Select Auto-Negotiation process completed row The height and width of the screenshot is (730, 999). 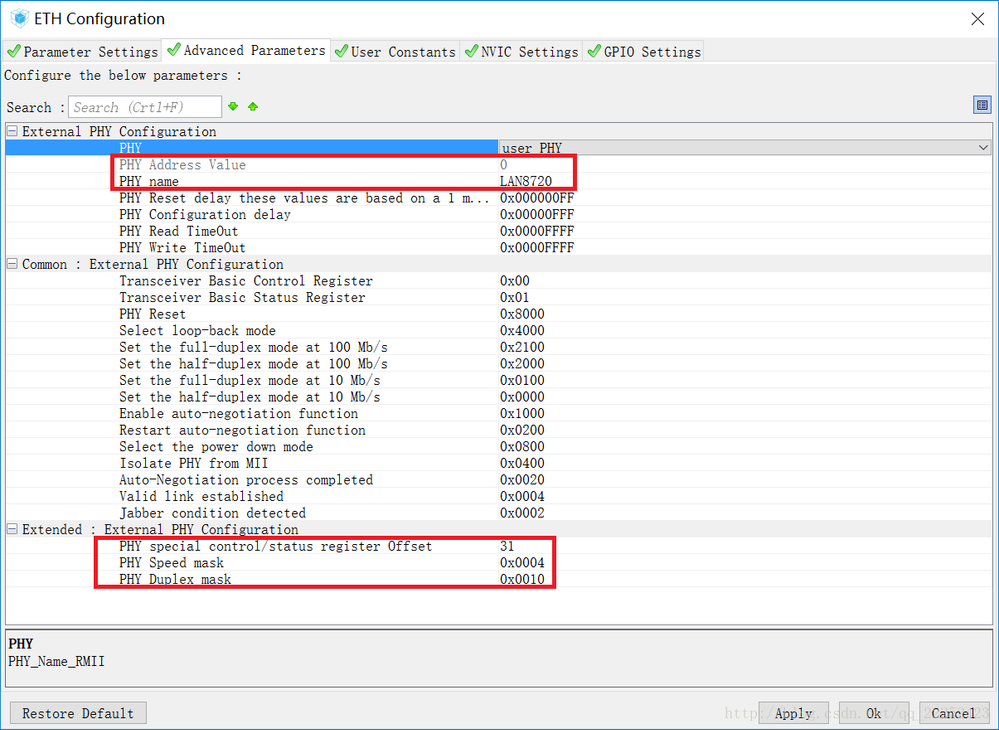pos(499,480)
